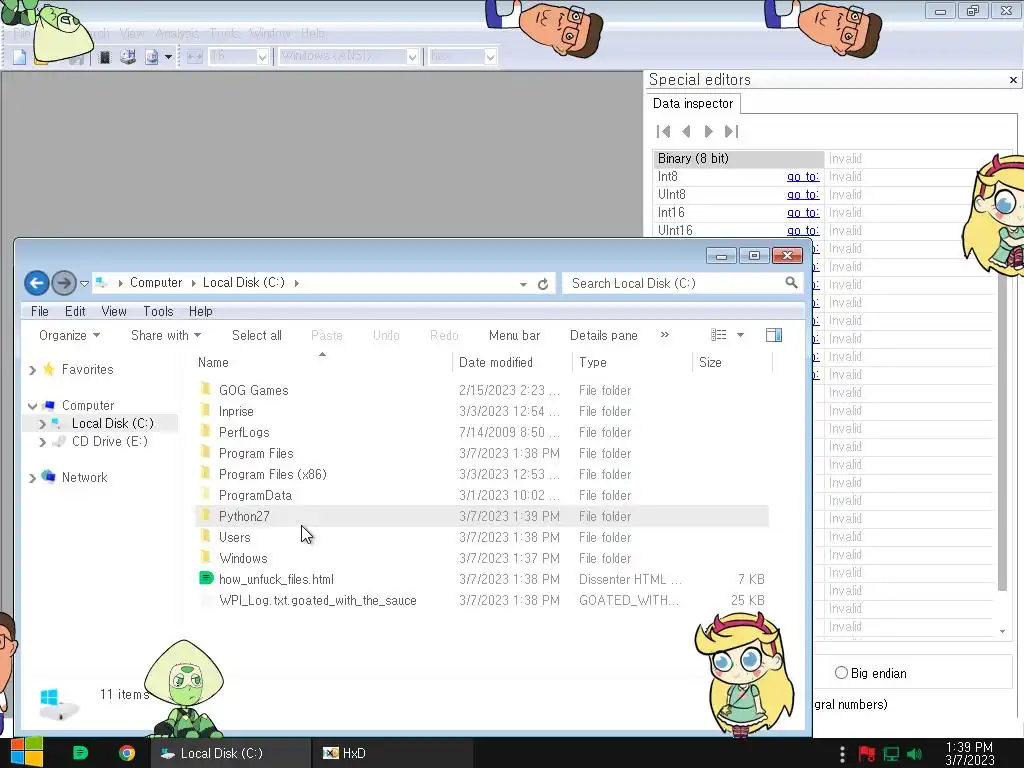The width and height of the screenshot is (1024, 768).
Task: Click the Refresh icon in the address bar
Action: pyautogui.click(x=543, y=284)
